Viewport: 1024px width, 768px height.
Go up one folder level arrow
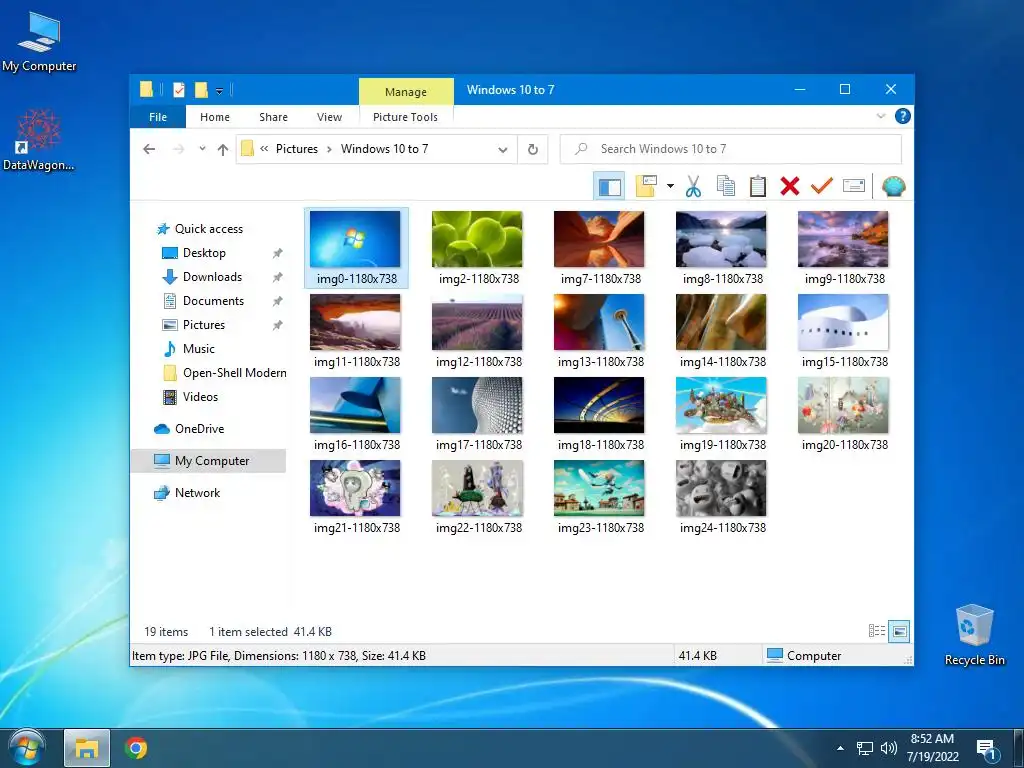click(x=223, y=150)
